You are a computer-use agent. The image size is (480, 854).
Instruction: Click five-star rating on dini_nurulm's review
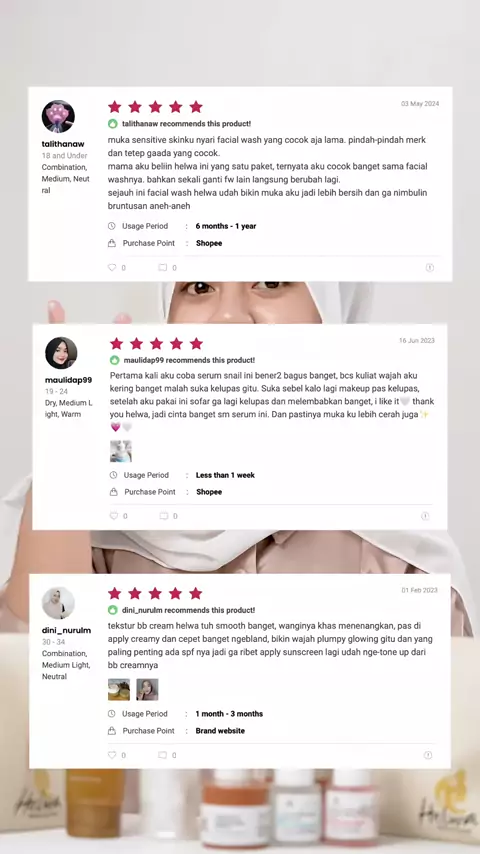(x=155, y=593)
